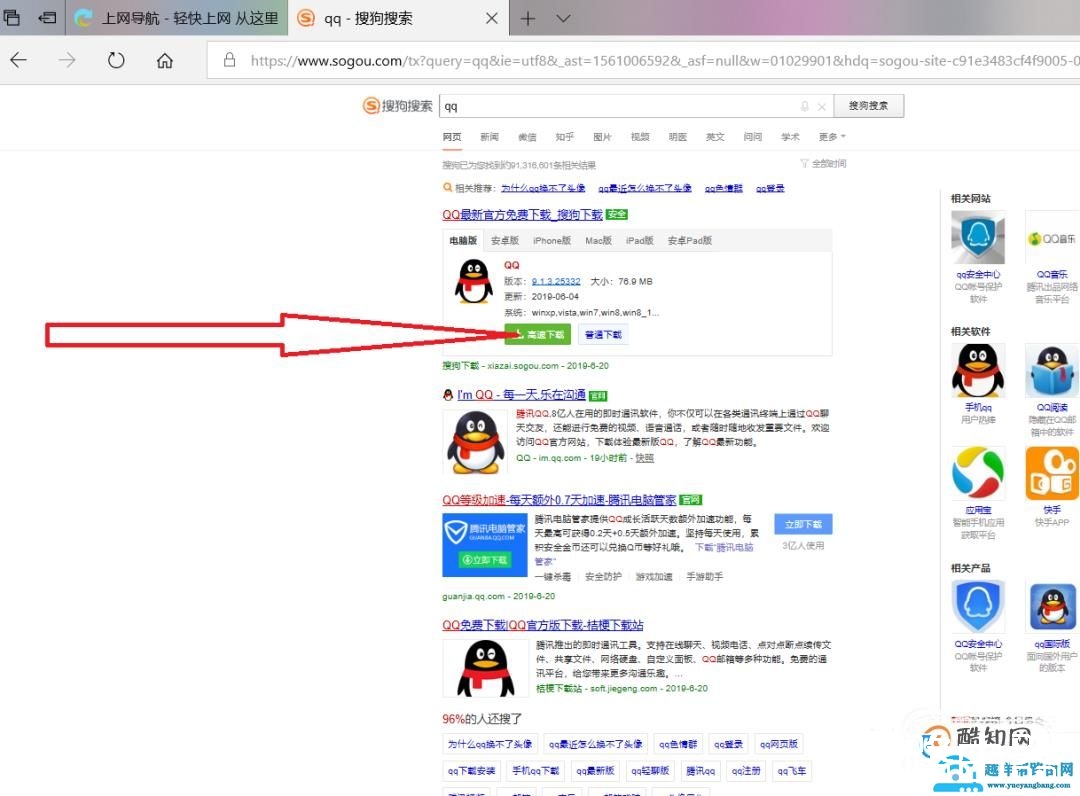This screenshot has height=796, width=1080.
Task: Select the 网页 search category
Action: point(452,137)
